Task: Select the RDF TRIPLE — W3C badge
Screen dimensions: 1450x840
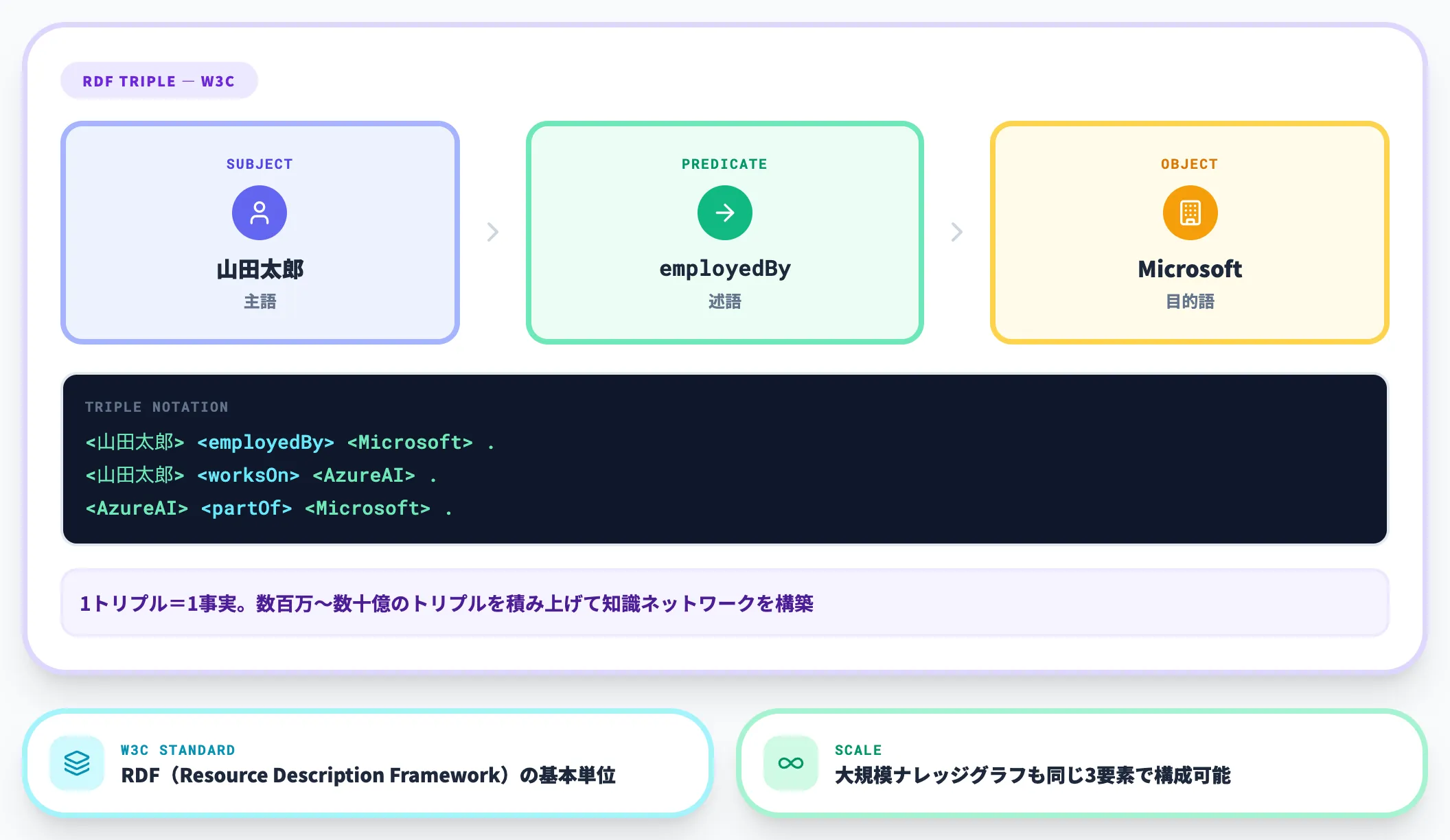Action: (x=159, y=80)
